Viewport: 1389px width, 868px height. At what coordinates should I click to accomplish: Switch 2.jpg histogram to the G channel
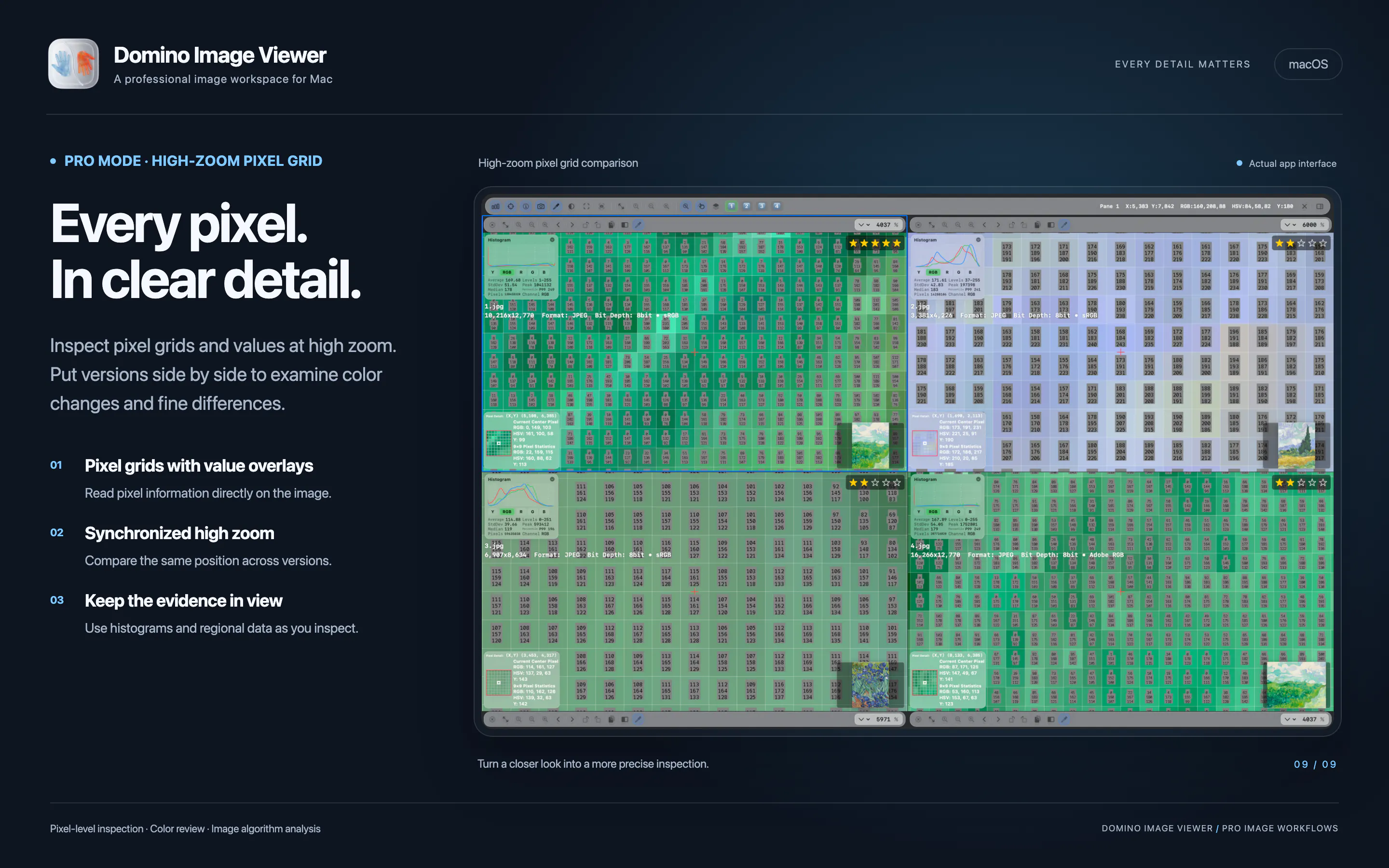(958, 272)
